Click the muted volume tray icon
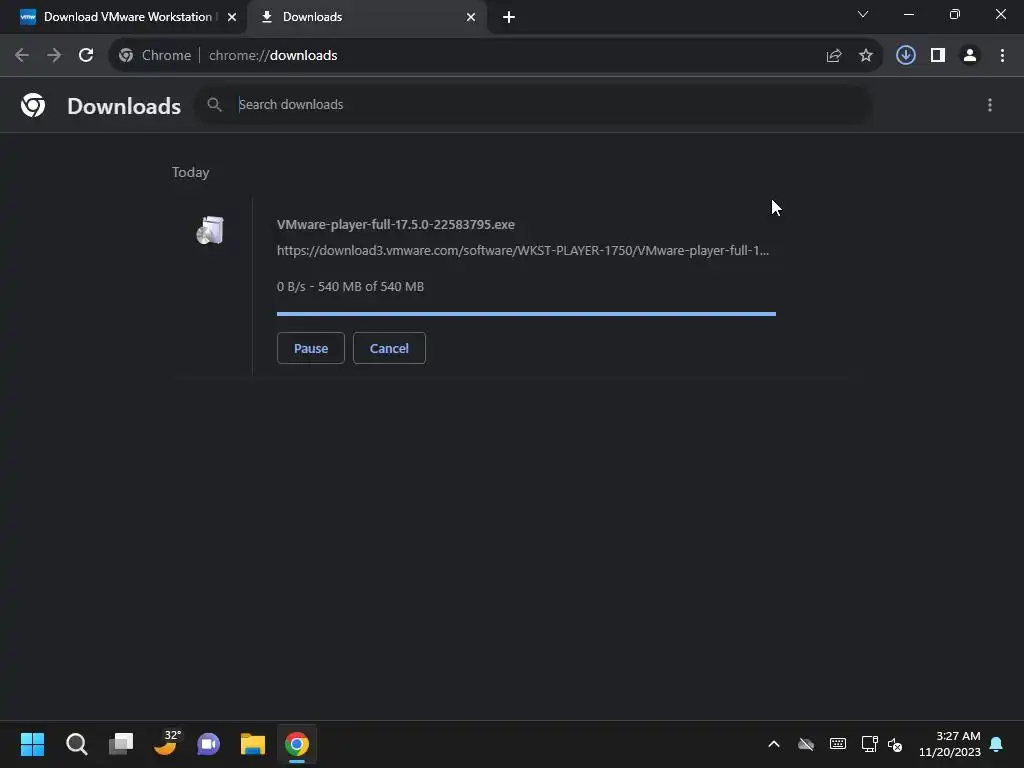Image resolution: width=1024 pixels, height=768 pixels. [x=895, y=744]
